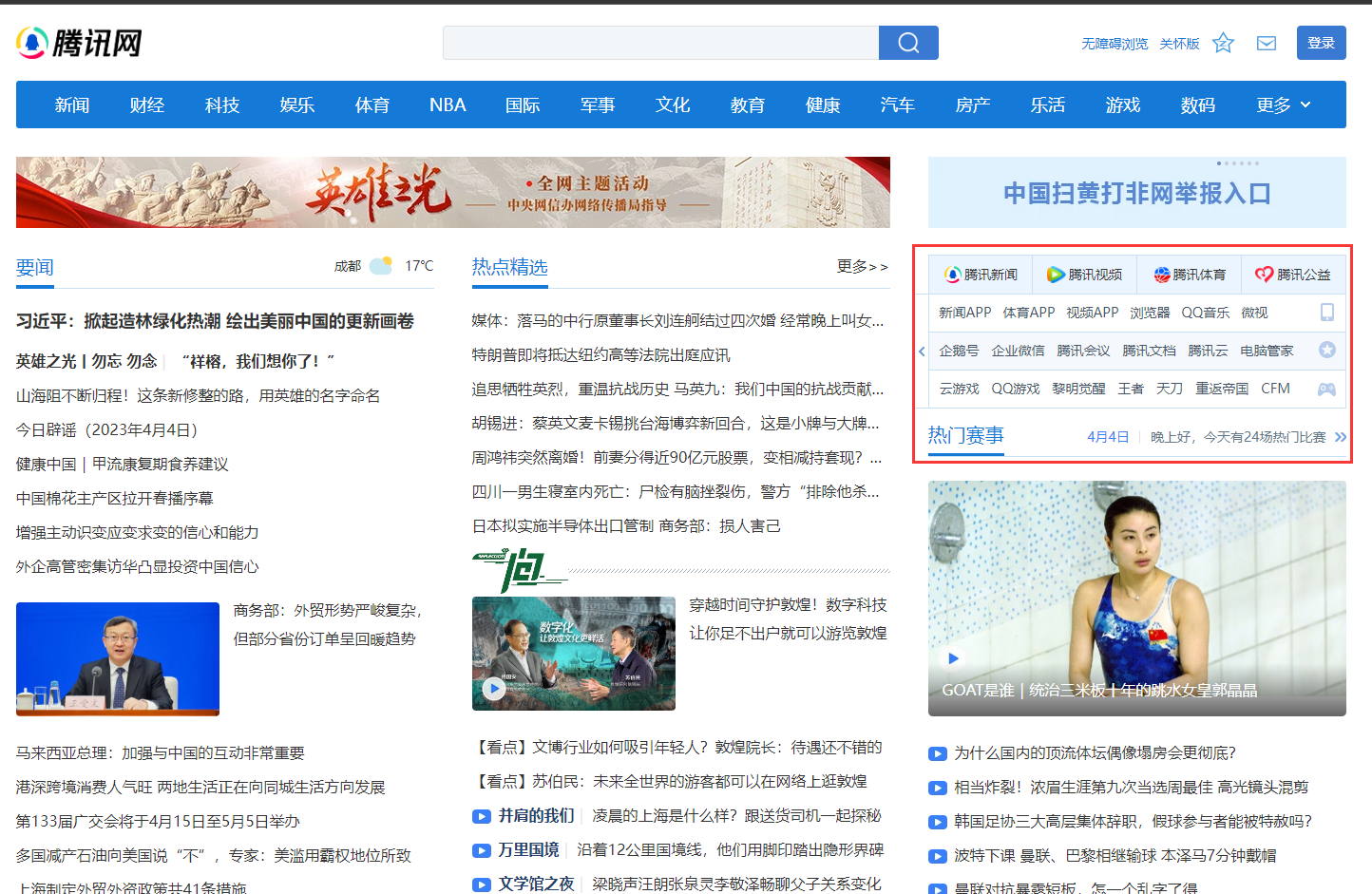Expand the 更多 navigation dropdown
1372x894 pixels.
coord(1283,105)
